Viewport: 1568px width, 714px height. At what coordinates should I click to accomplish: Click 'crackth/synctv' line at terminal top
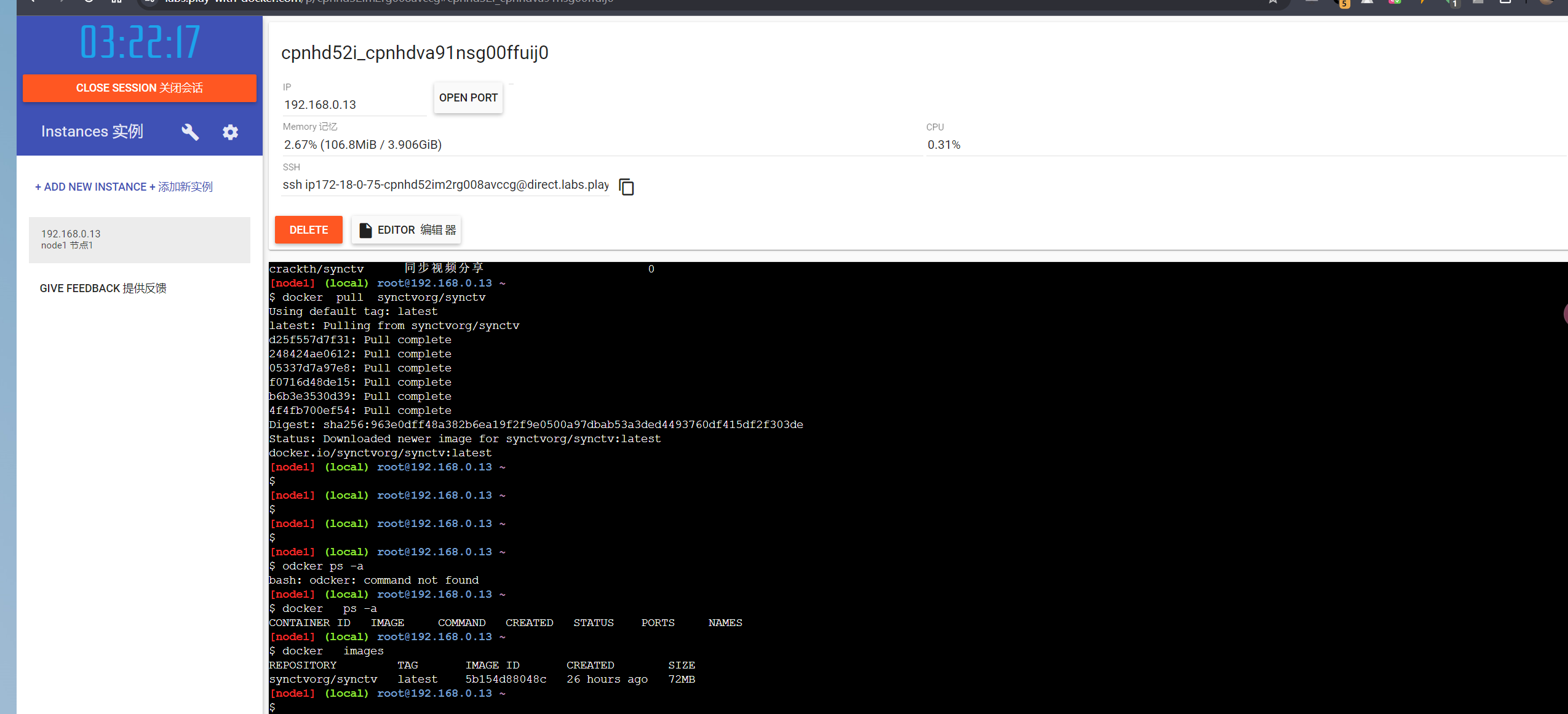coord(462,269)
